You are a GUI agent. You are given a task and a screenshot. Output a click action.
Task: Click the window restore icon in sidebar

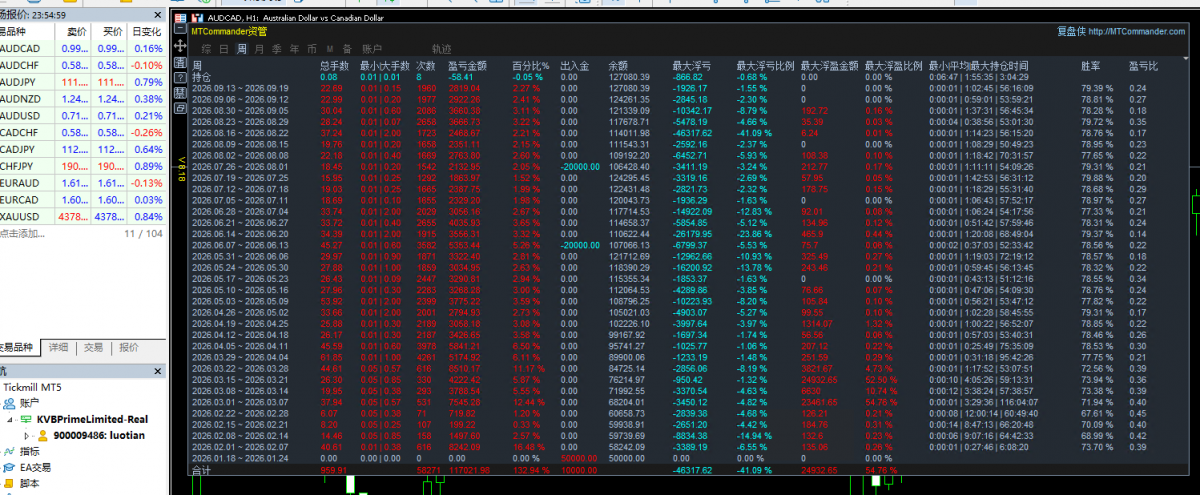[x=181, y=108]
